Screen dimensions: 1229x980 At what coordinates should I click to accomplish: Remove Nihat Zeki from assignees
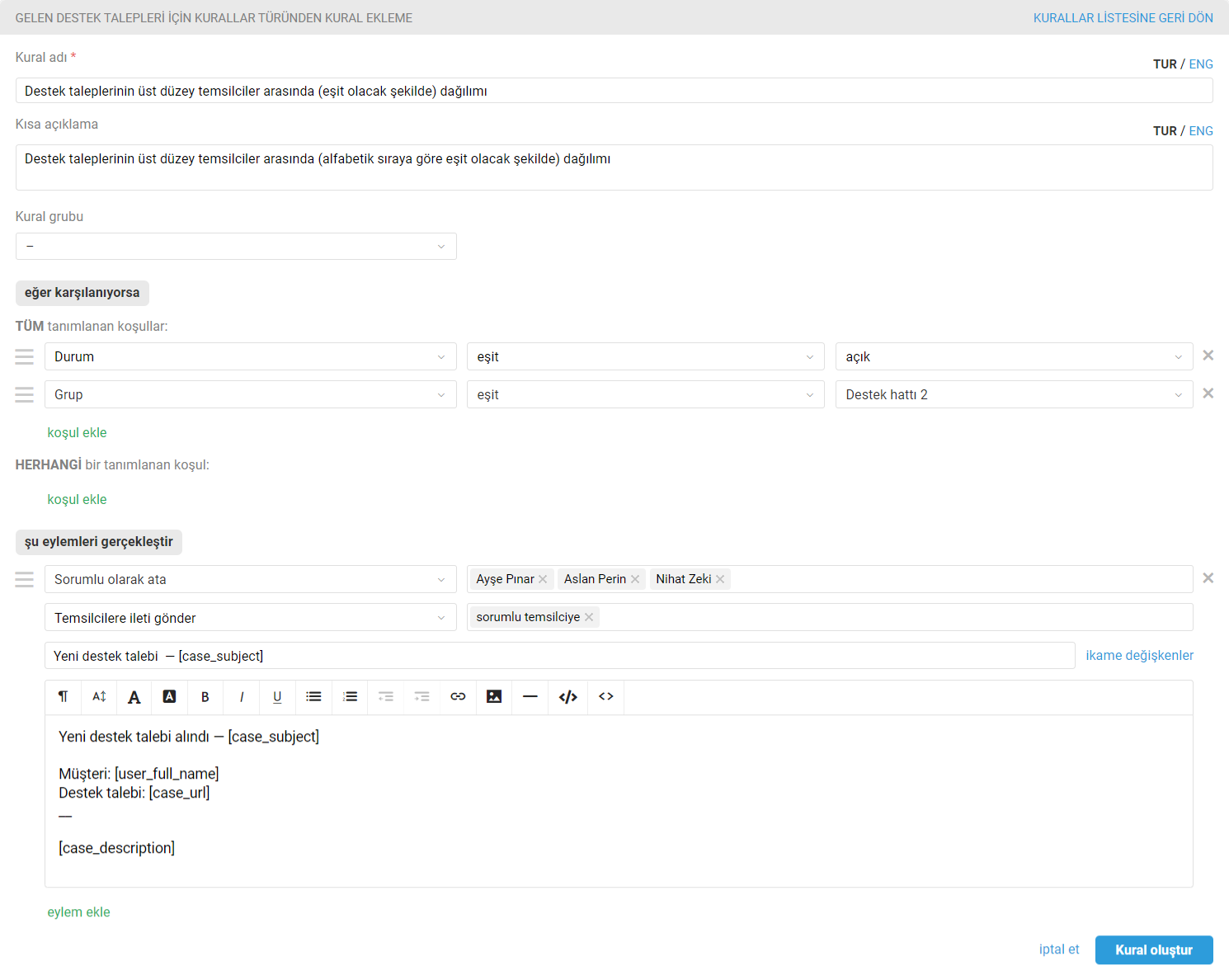click(x=720, y=579)
